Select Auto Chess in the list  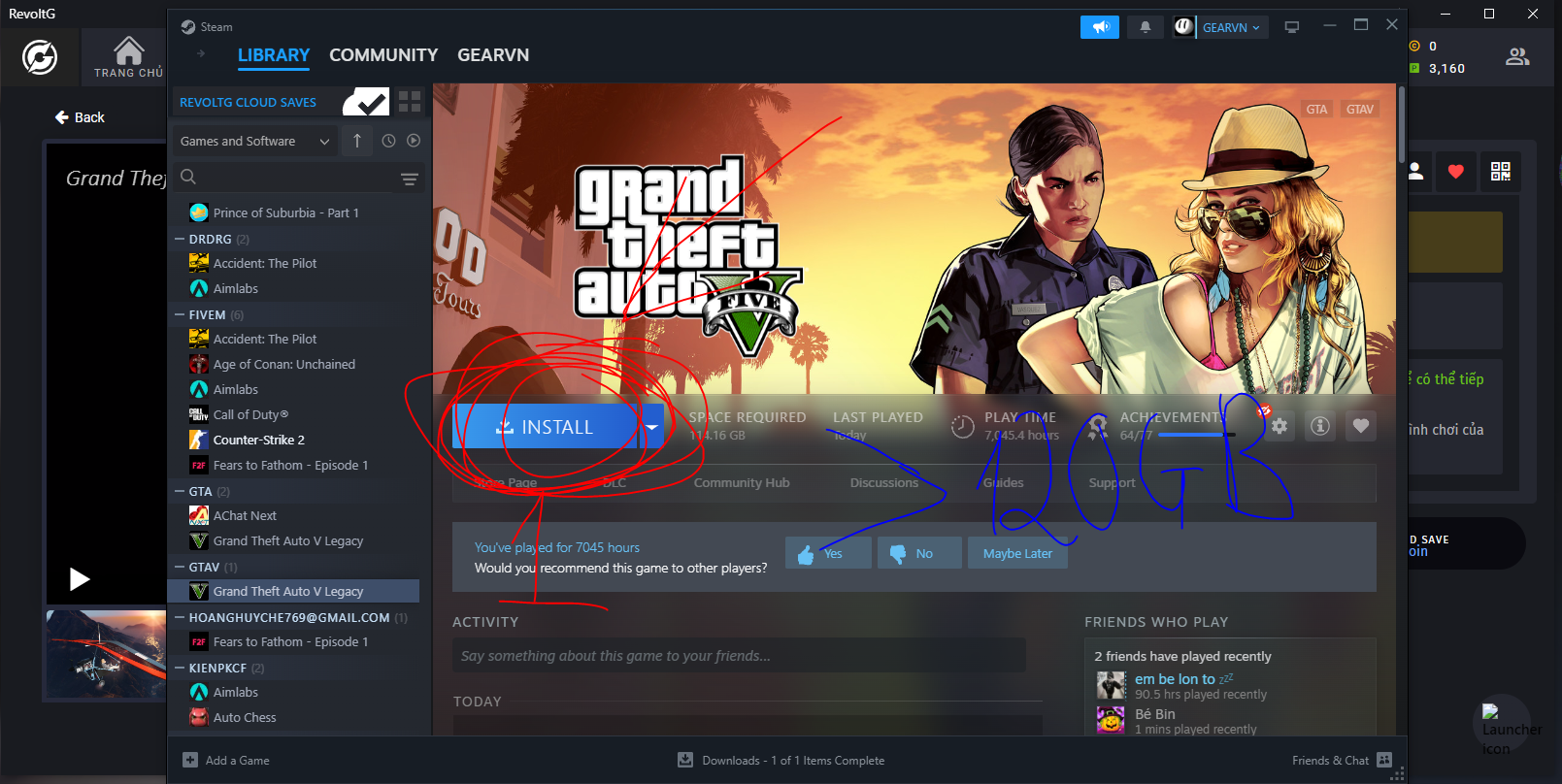tap(245, 717)
